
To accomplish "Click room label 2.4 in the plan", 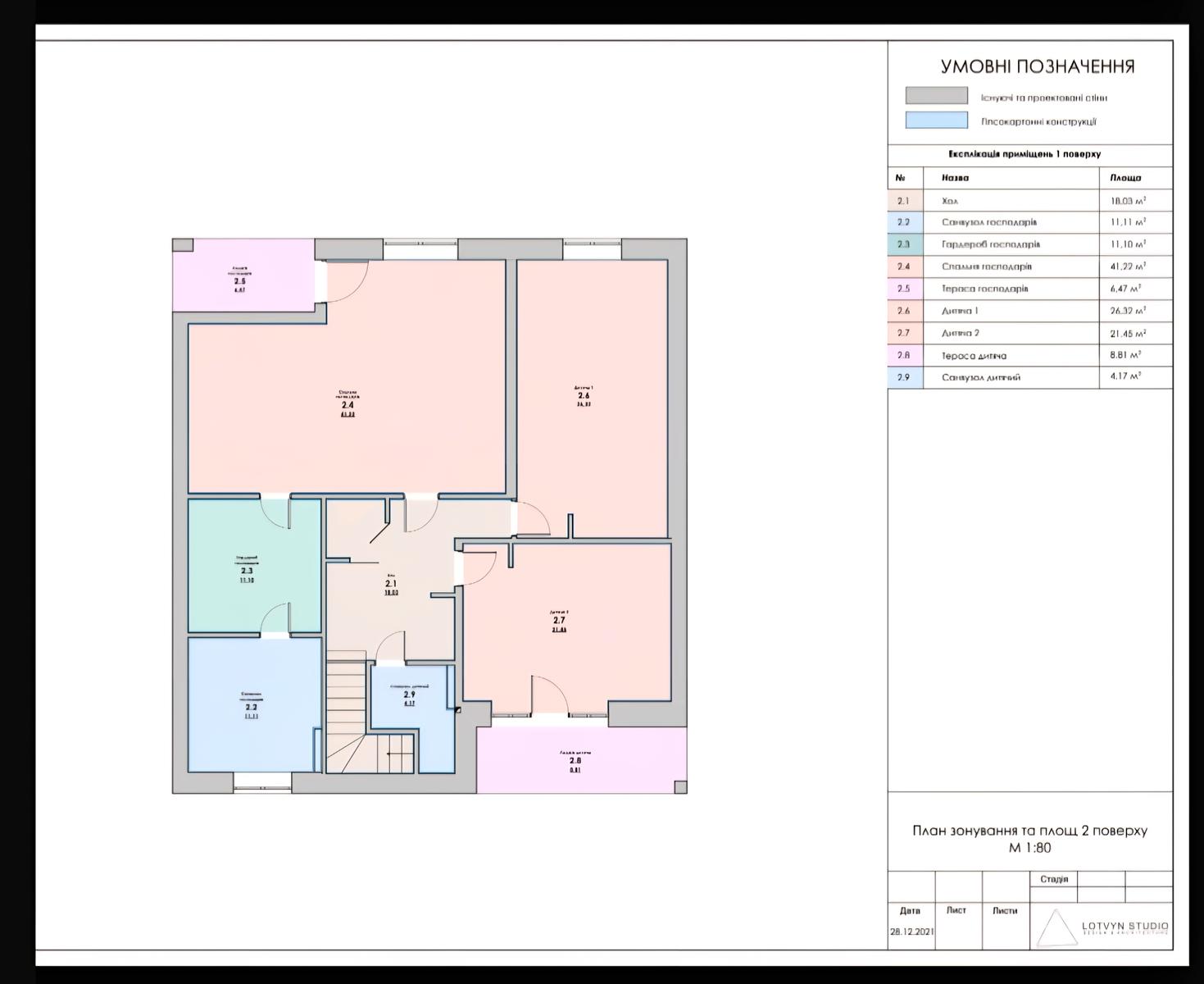I will click(348, 405).
